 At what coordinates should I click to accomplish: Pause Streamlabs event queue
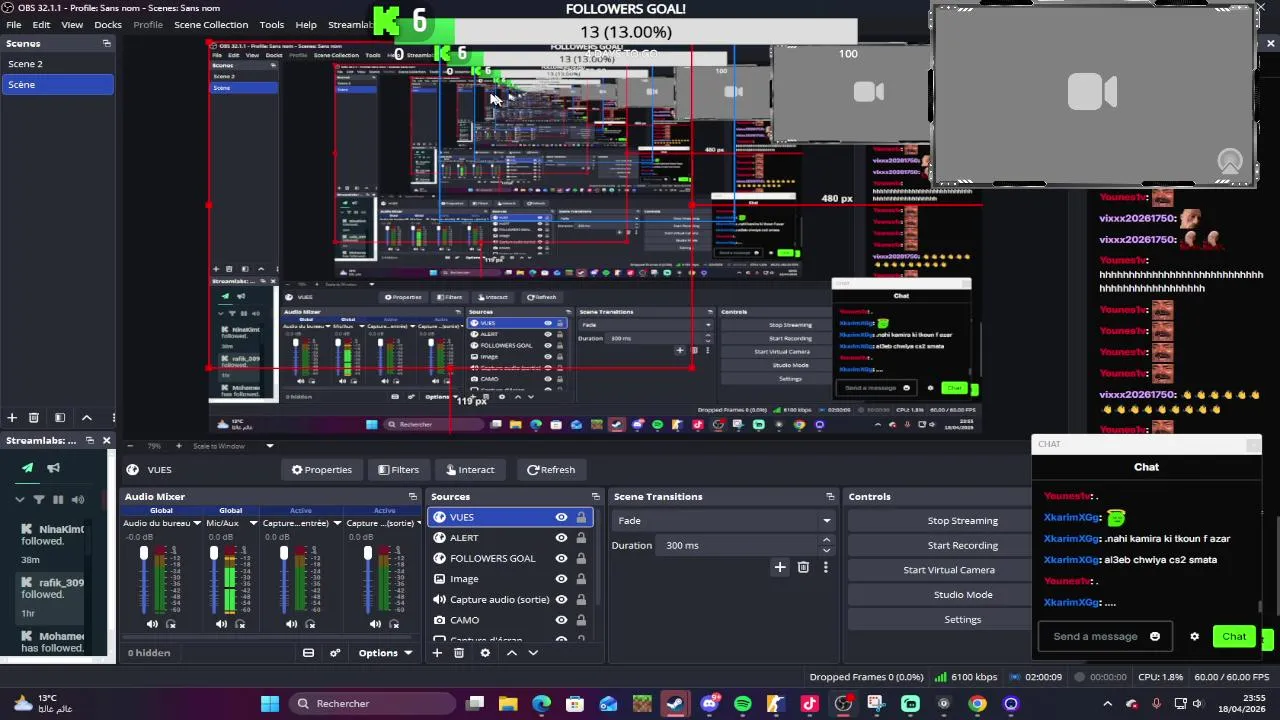(x=58, y=499)
